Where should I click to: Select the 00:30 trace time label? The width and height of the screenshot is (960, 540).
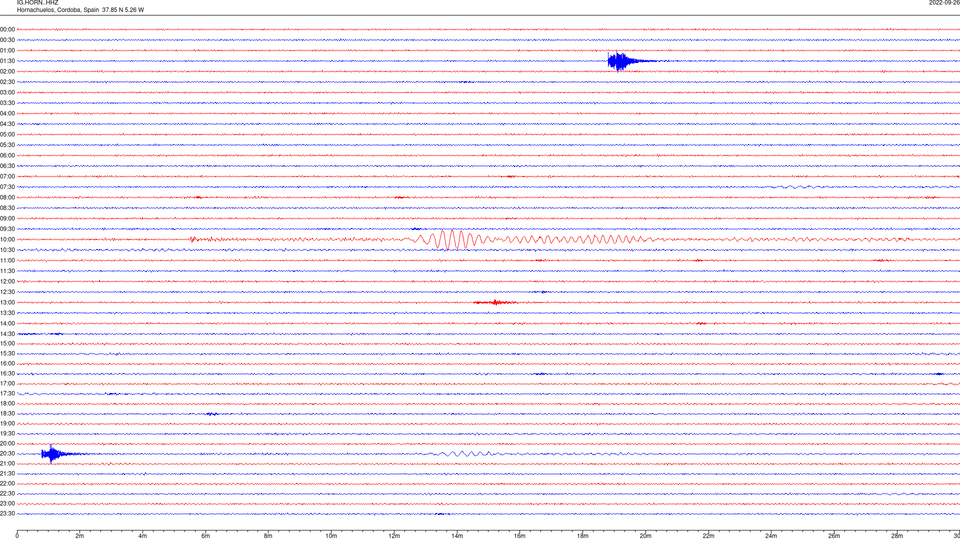7,40
